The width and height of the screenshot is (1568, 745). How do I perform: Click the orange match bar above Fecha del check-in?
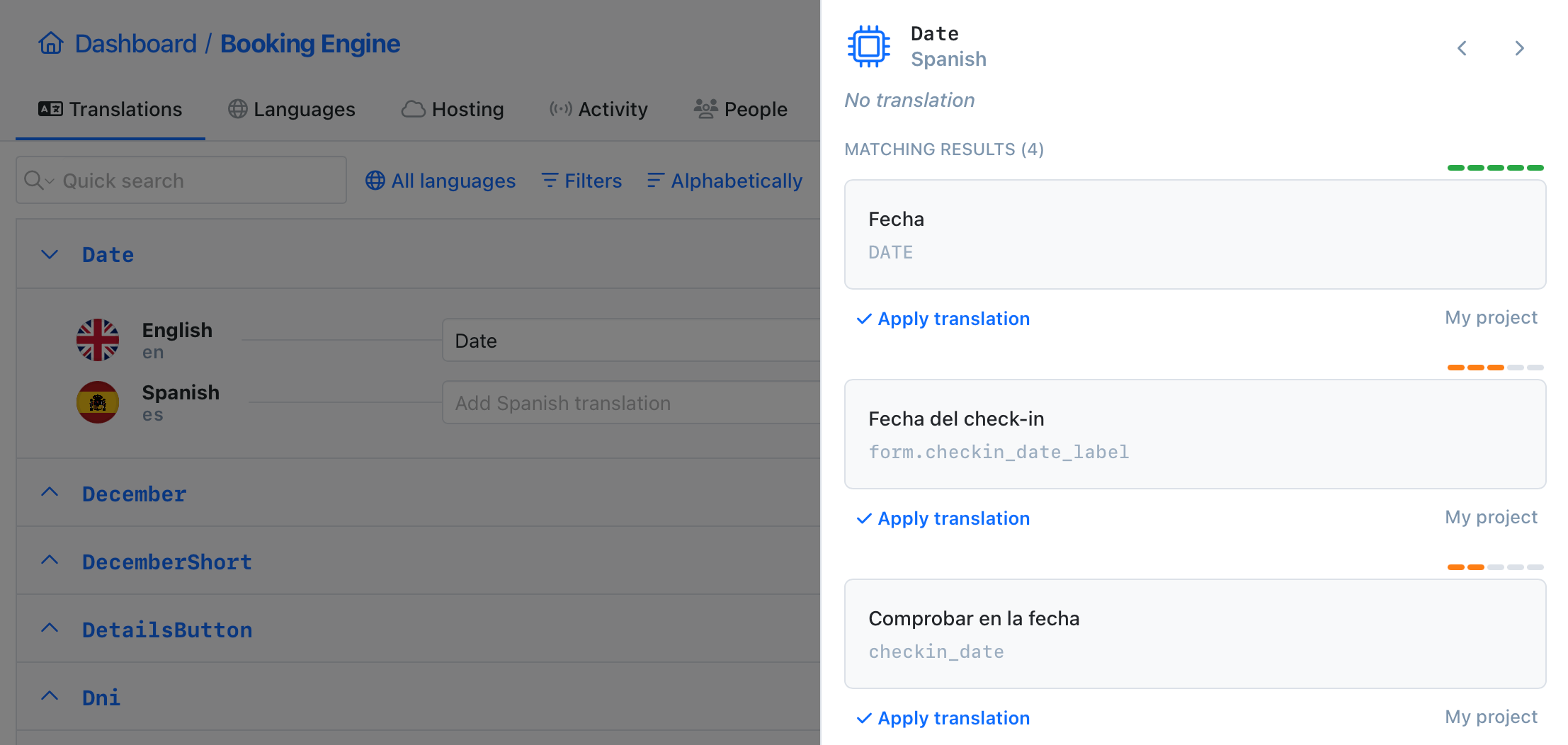pyautogui.click(x=1495, y=368)
